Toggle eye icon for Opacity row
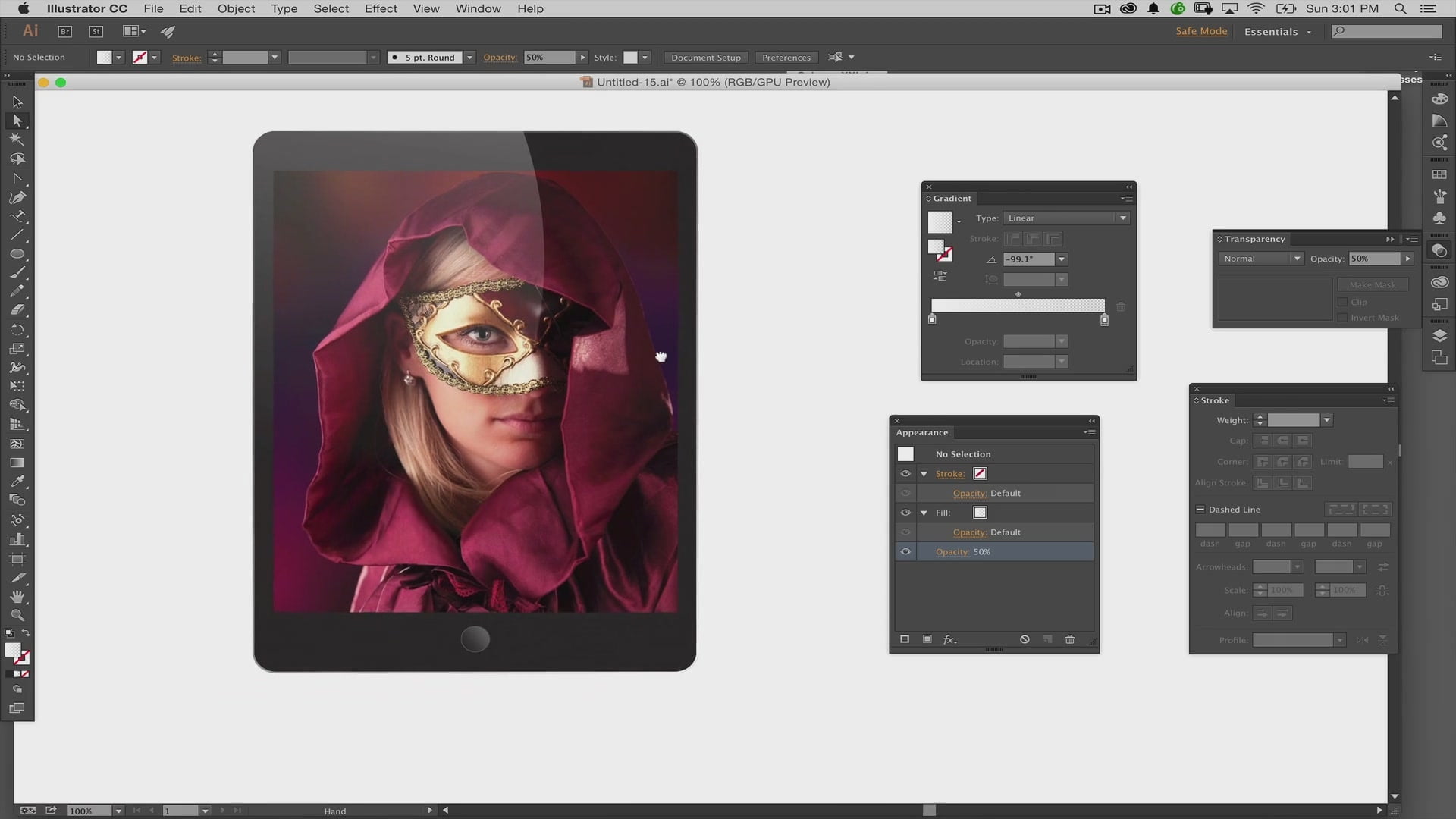The width and height of the screenshot is (1456, 819). pos(905,551)
